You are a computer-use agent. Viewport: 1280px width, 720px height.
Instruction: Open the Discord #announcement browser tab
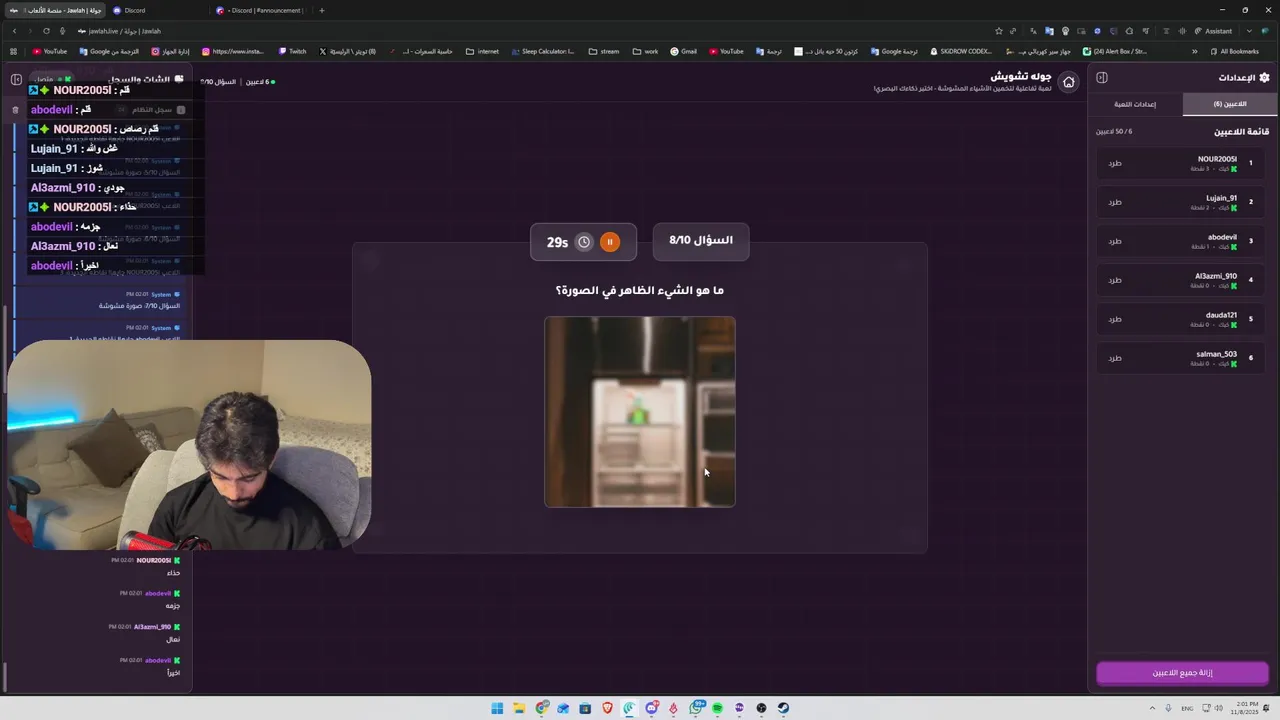click(260, 10)
